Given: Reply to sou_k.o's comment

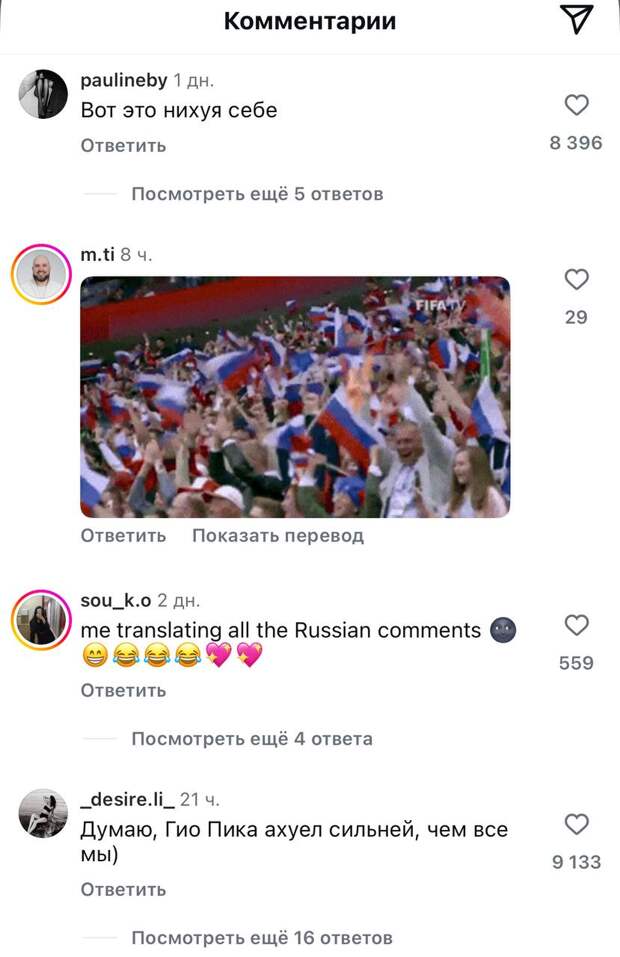Looking at the screenshot, I should tap(123, 691).
